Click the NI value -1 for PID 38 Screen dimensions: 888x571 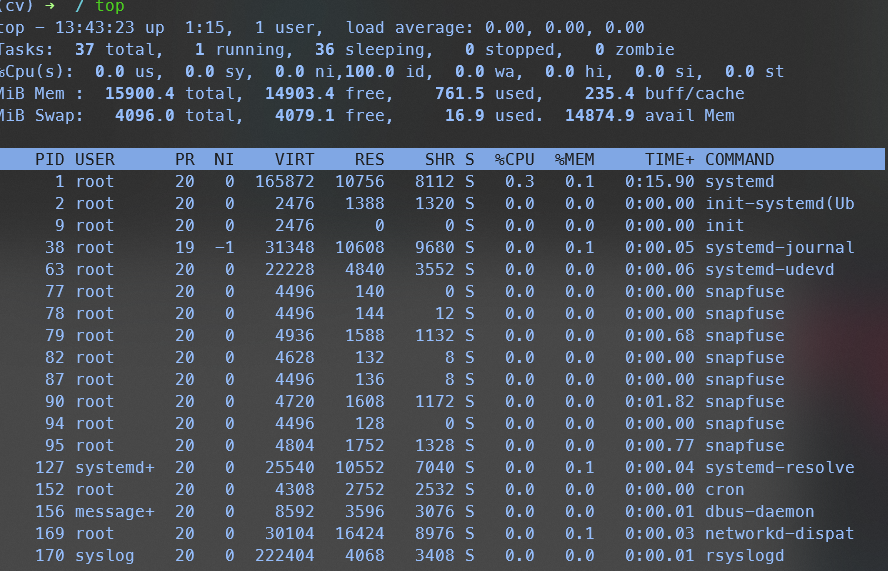coord(224,248)
